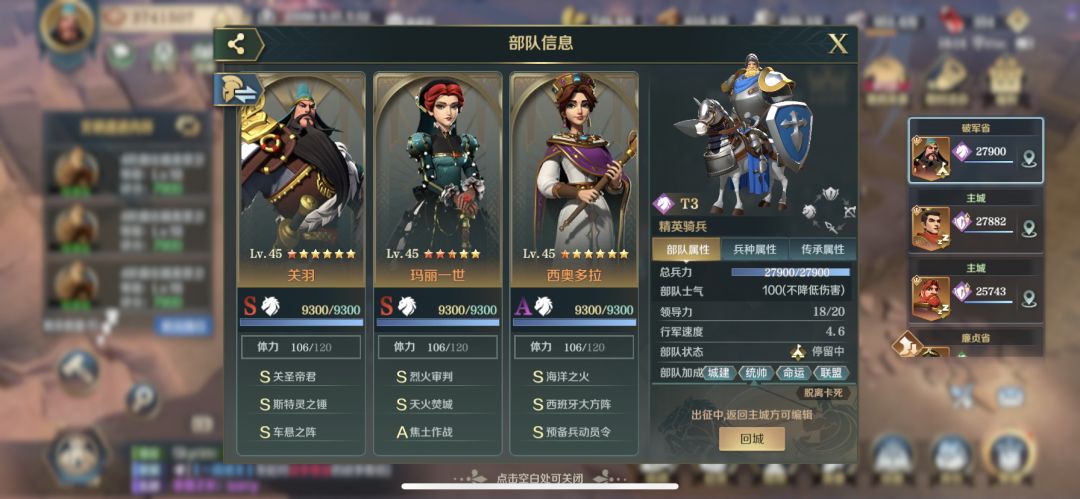The width and height of the screenshot is (1080, 499).
Task: Click the location pin beside the 27900 army
Action: [x=1029, y=159]
